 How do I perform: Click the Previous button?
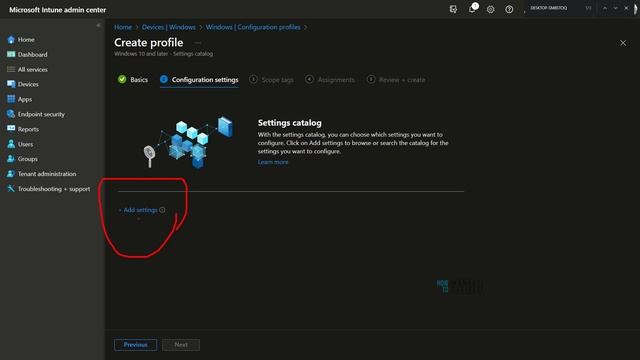pyautogui.click(x=136, y=345)
